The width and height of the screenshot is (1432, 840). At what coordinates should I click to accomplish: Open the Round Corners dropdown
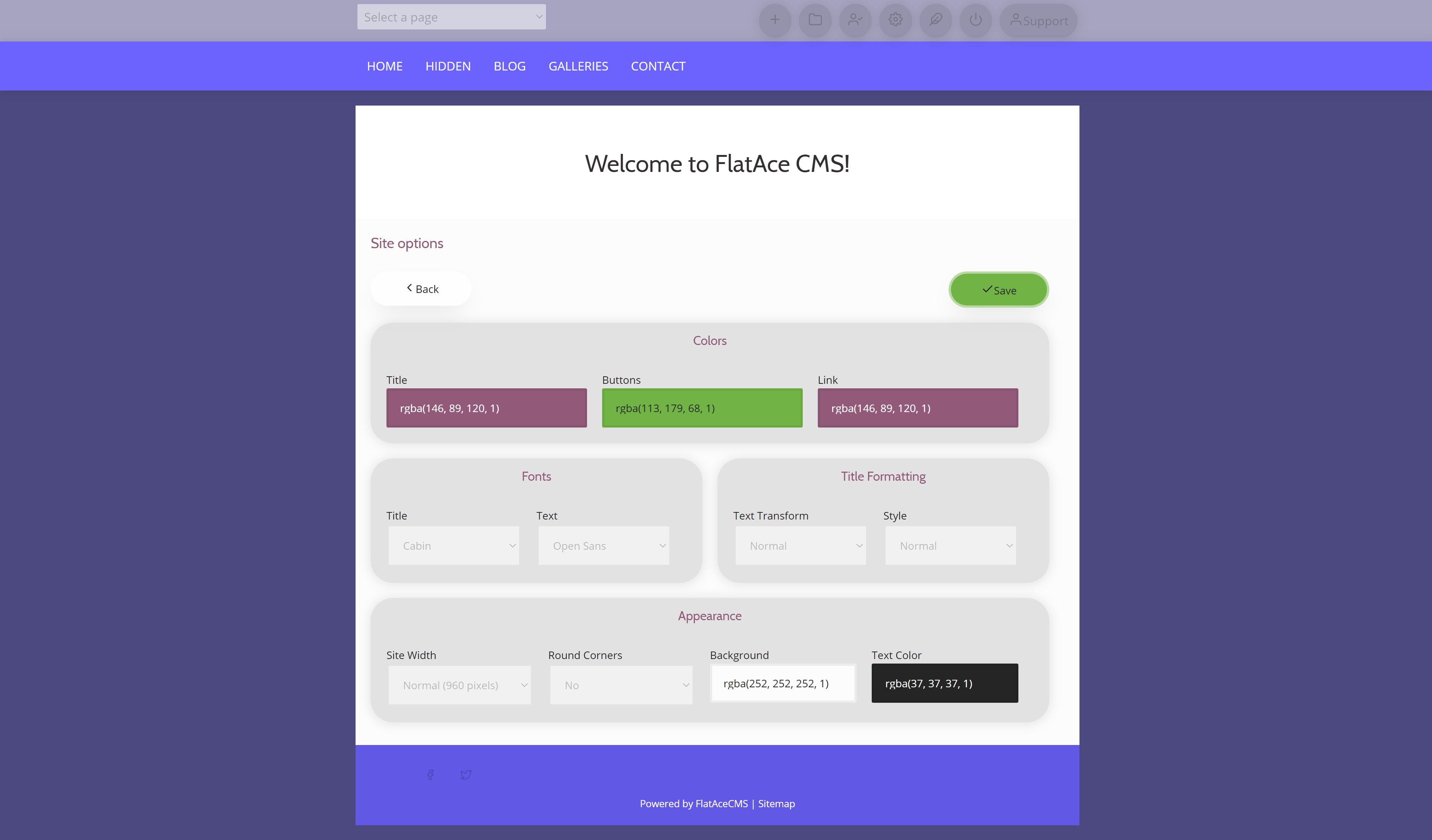(x=621, y=685)
